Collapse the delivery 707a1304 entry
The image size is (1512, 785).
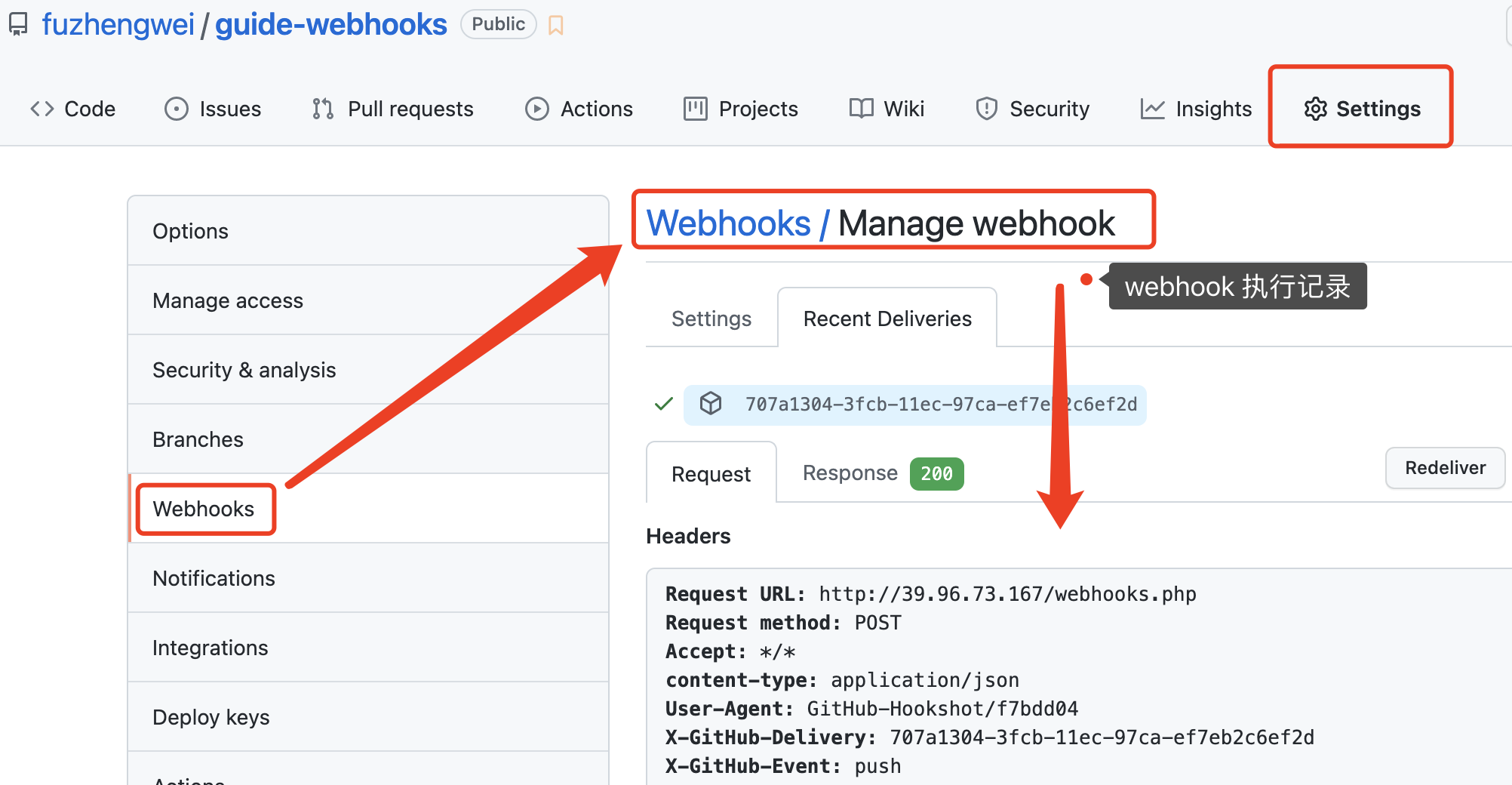click(940, 405)
